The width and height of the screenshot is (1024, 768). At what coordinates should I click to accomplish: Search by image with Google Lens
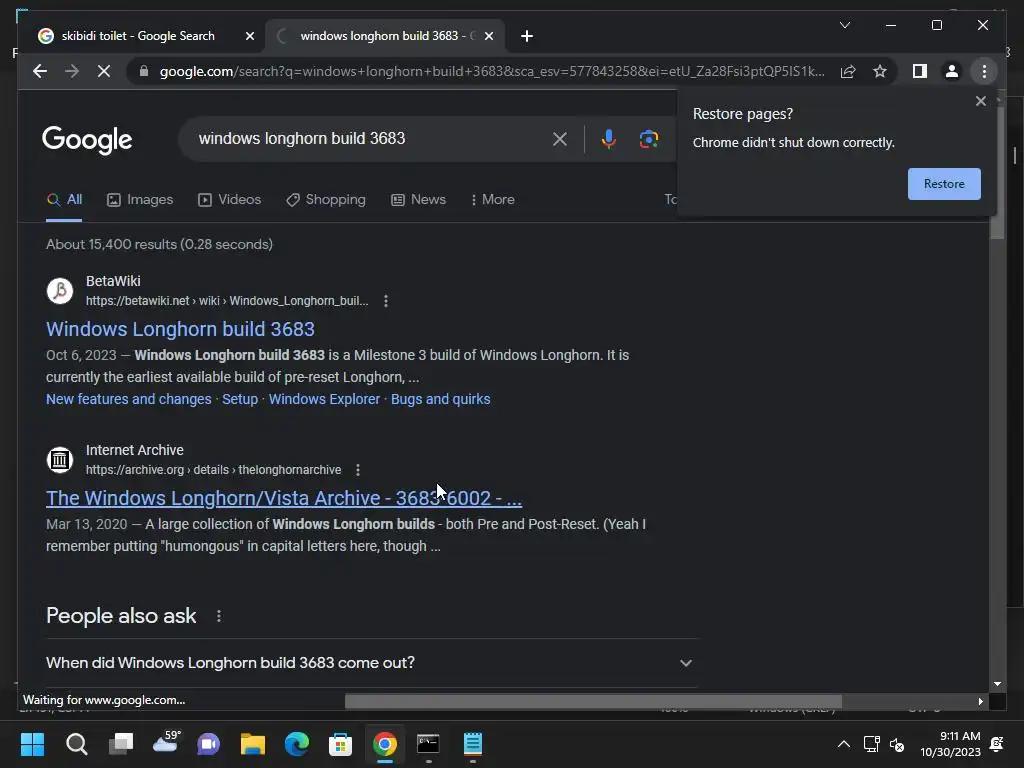(x=648, y=138)
